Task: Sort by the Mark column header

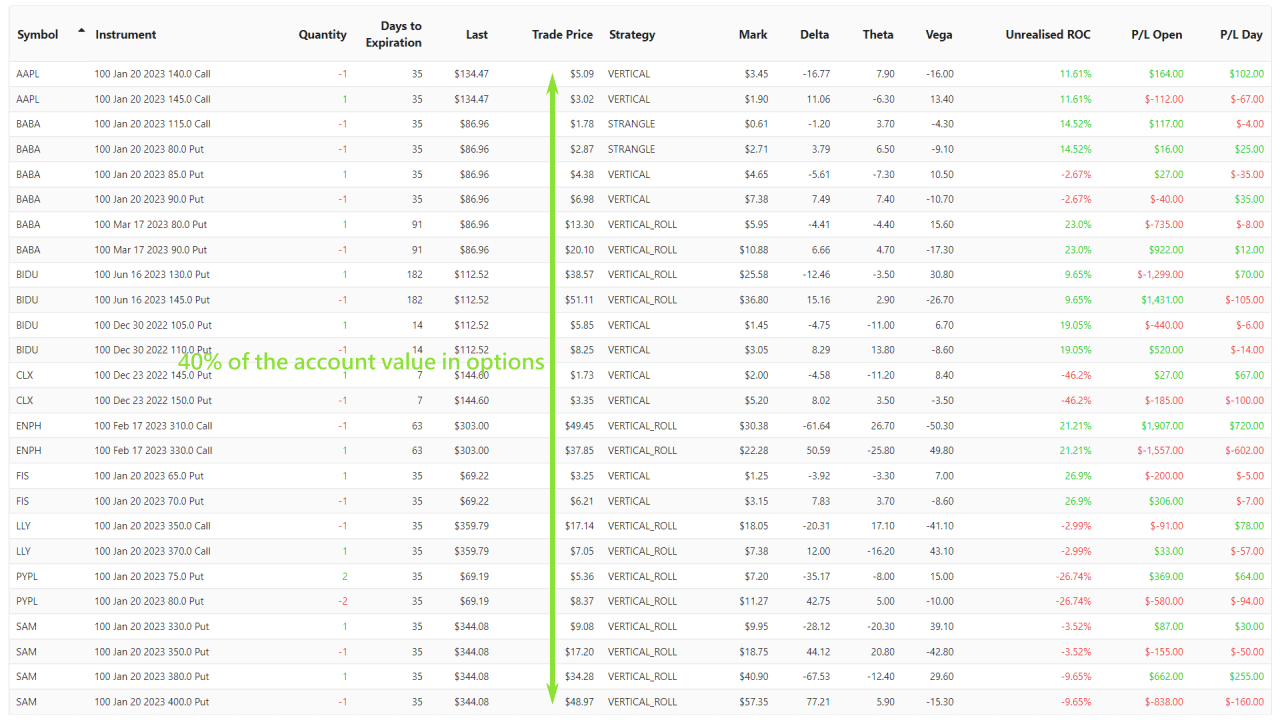Action: click(753, 34)
